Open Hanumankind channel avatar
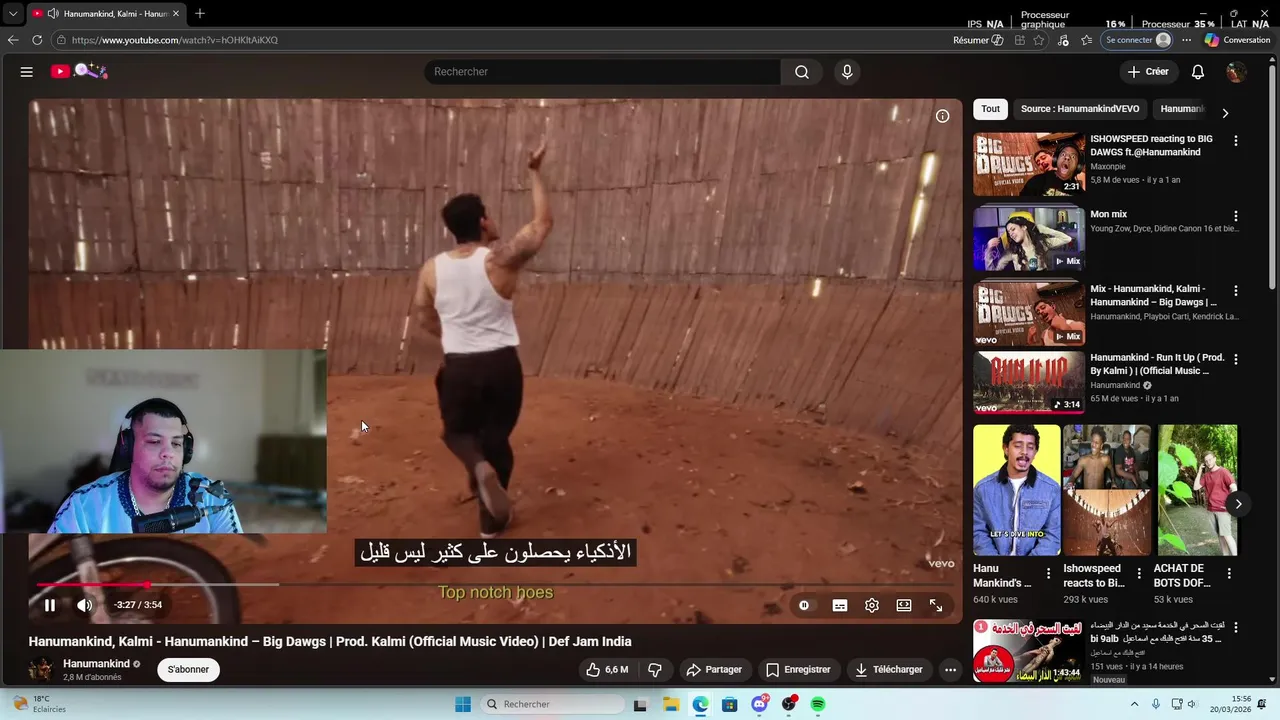1280x720 pixels. (41, 669)
